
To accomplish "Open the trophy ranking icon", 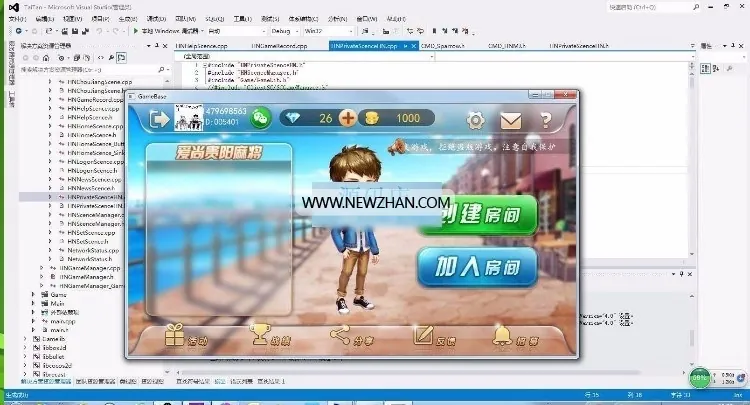I will click(x=259, y=334).
